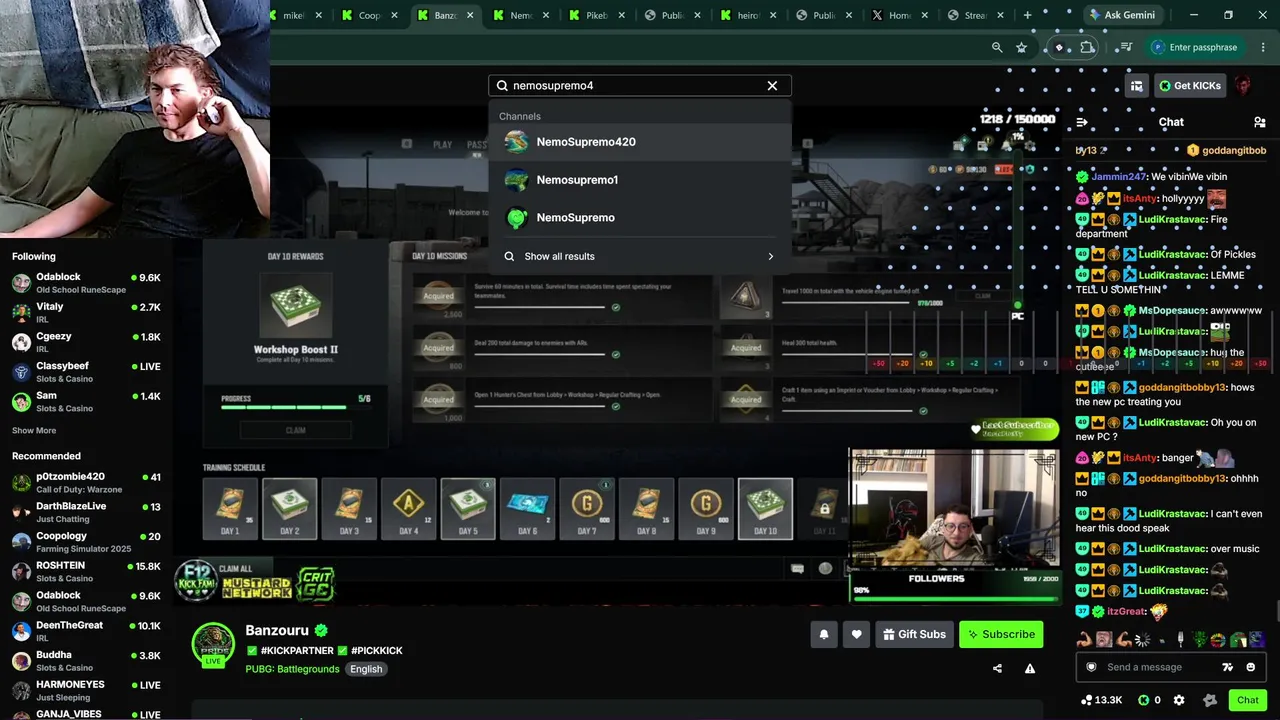Open the translate icon in message box

[x=1228, y=667]
